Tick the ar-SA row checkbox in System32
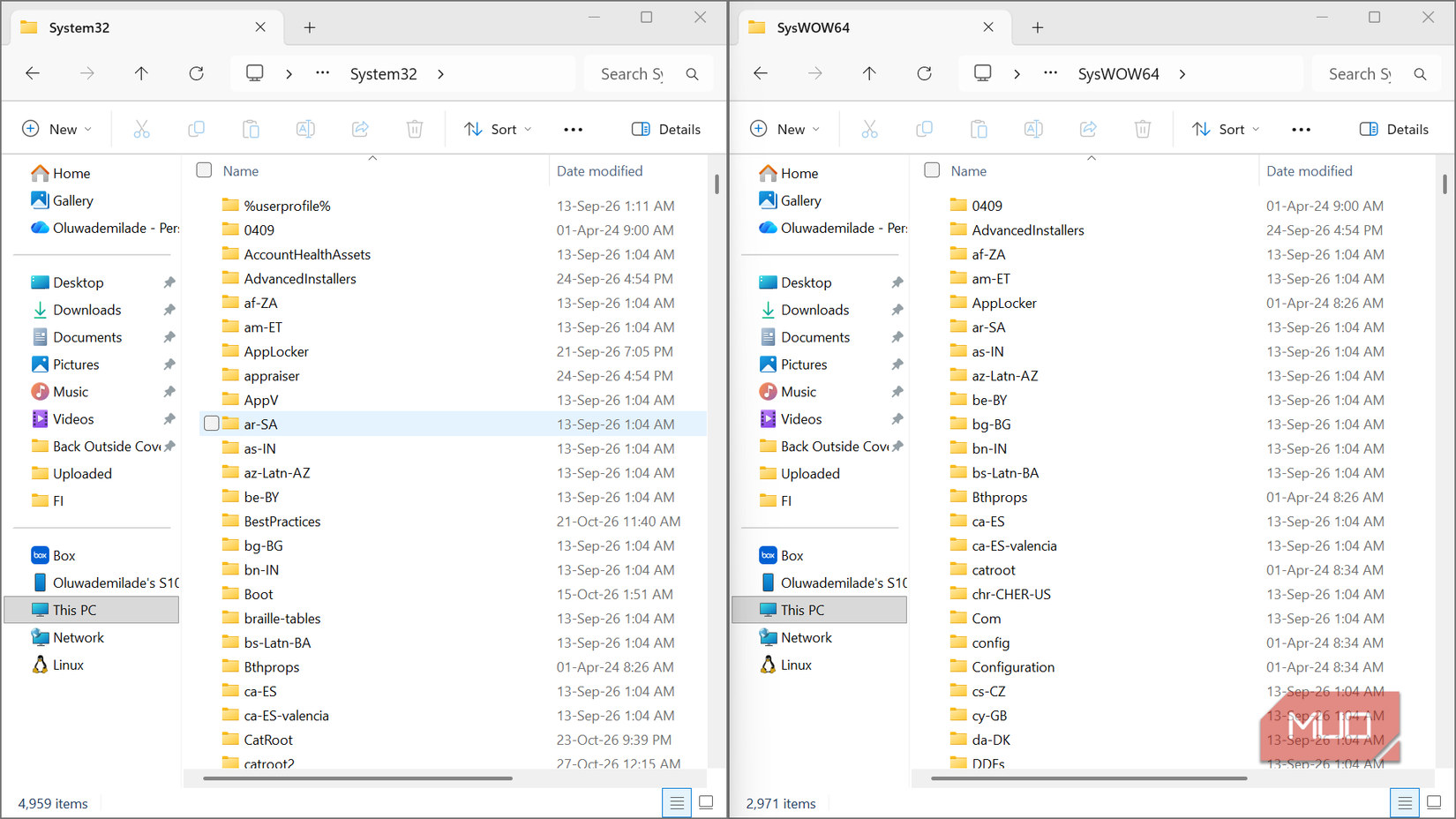Screen dimensions: 1456x819 click(x=212, y=424)
